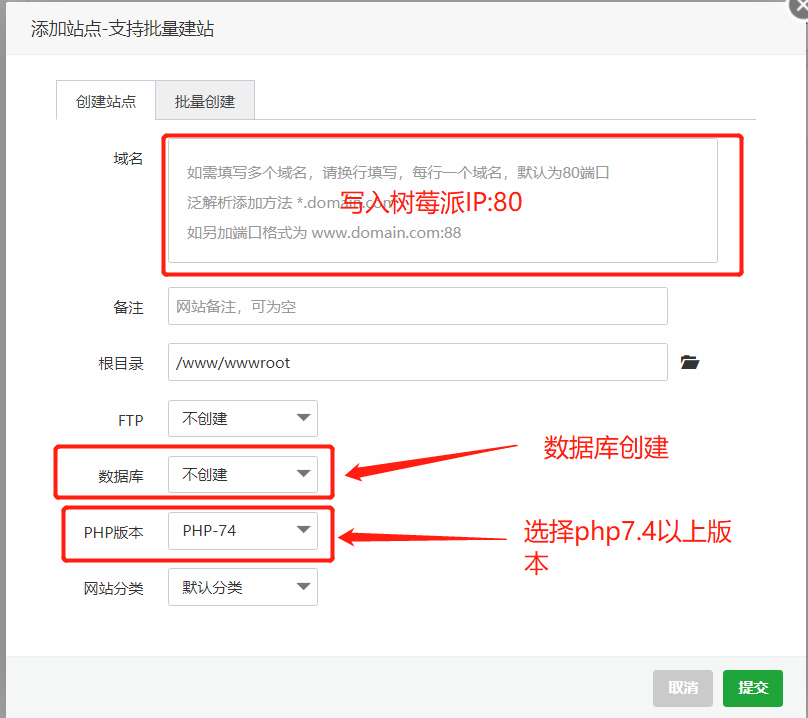Open the FTP 不创建 selector
This screenshot has width=808, height=718.
point(243,419)
